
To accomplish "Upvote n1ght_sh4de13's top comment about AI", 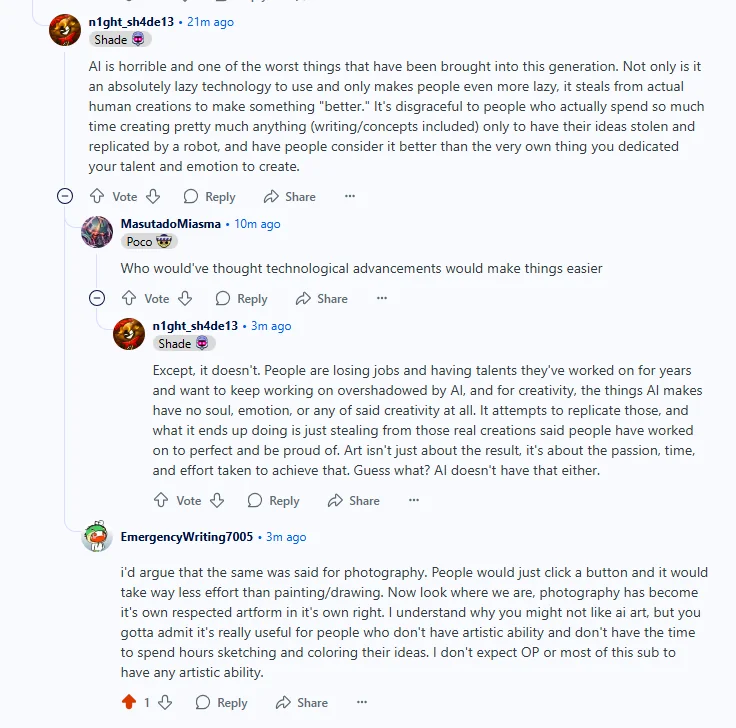I will [97, 196].
